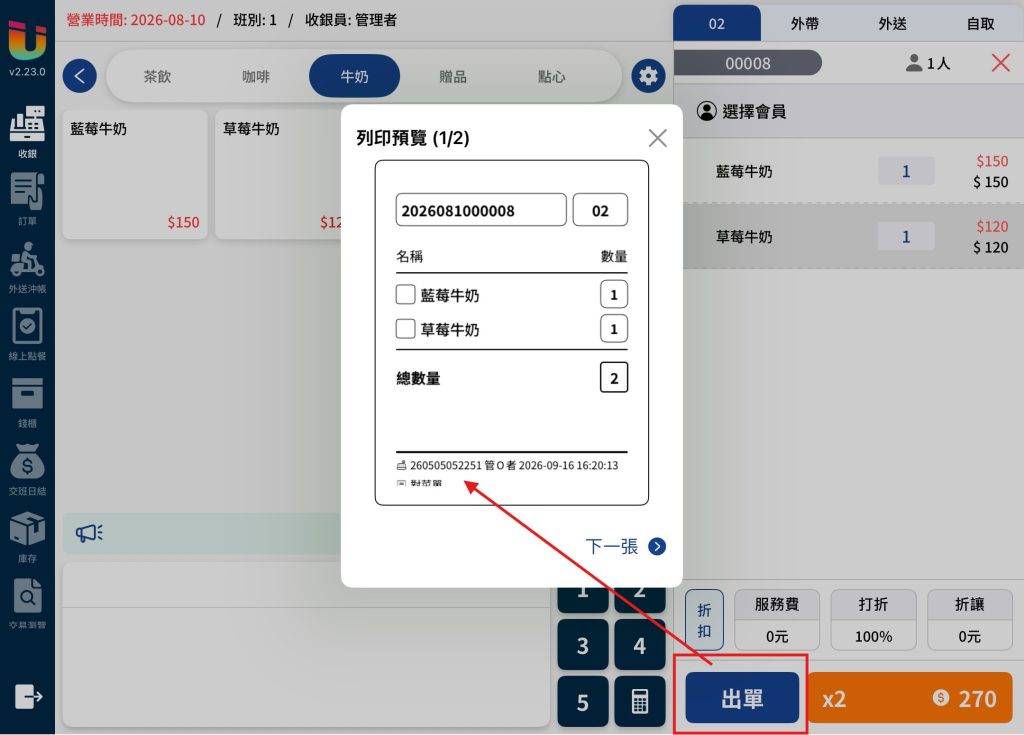Image resolution: width=1024 pixels, height=735 pixels.
Task: Go to 下一張 next preview page
Action: click(625, 546)
